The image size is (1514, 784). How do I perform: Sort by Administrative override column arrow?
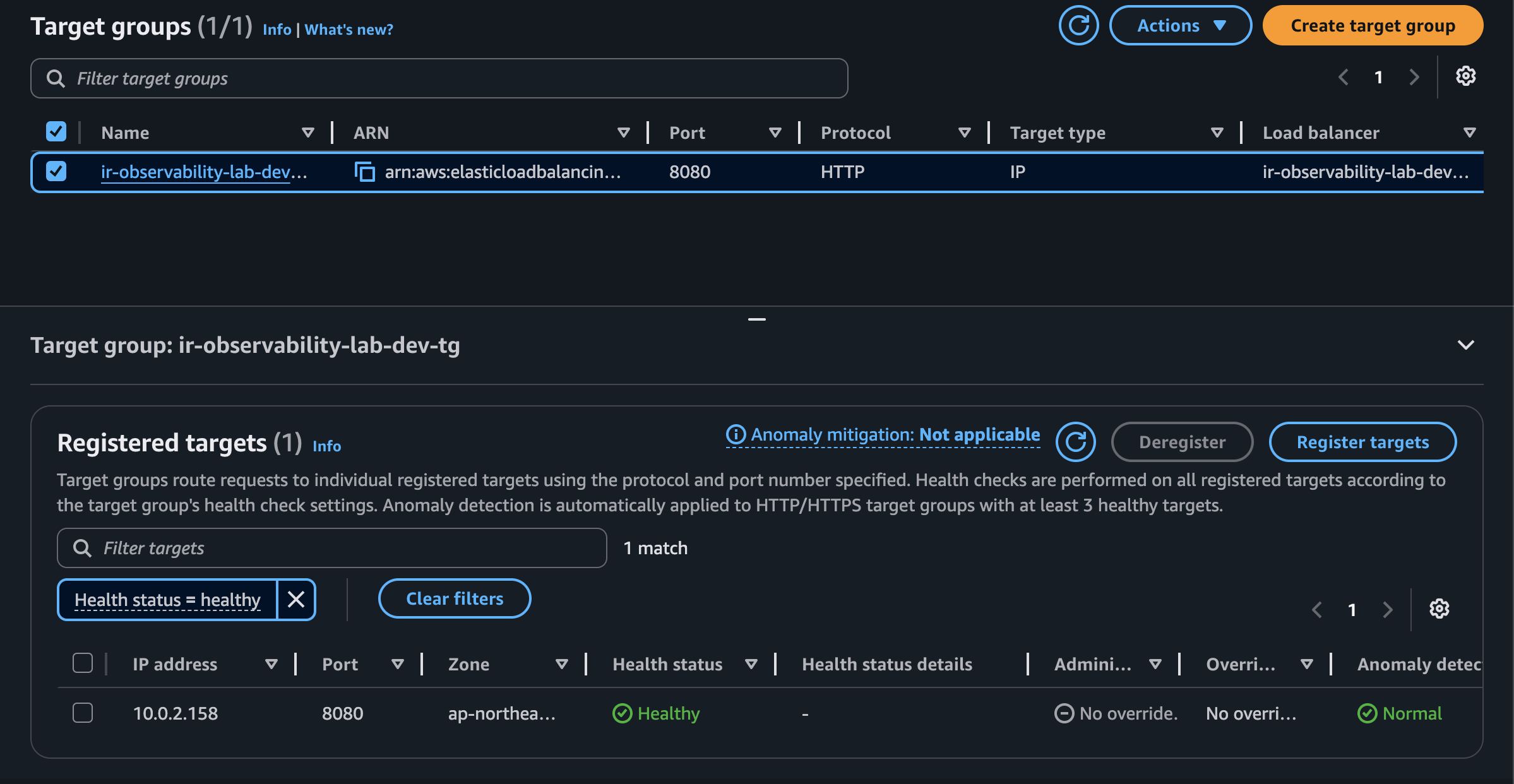point(1155,664)
